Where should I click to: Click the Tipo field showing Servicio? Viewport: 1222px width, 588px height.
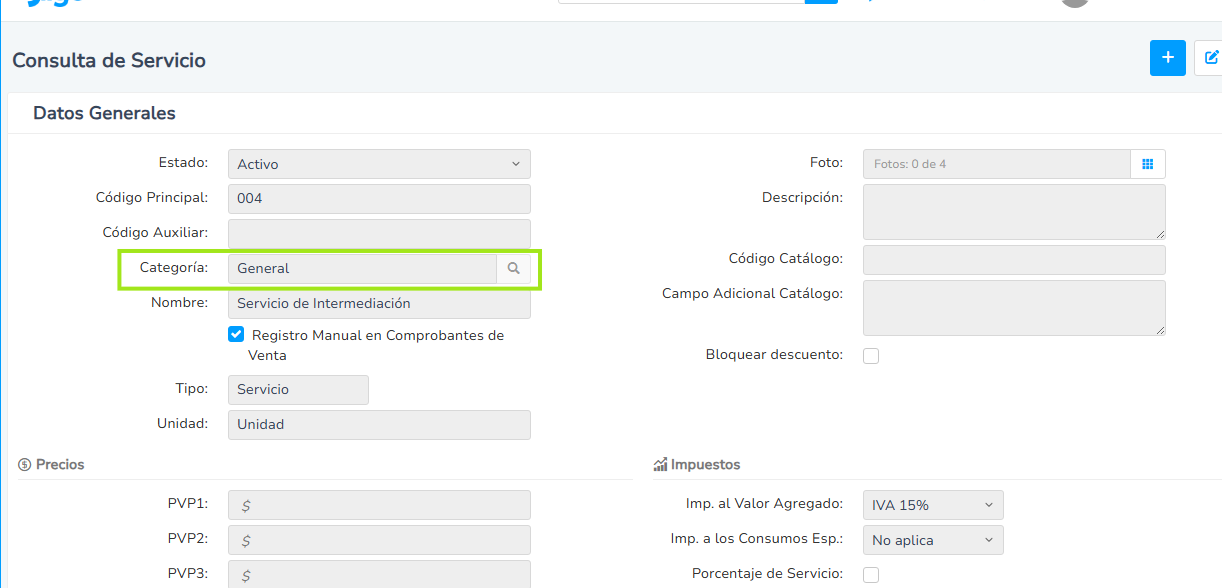[x=298, y=390]
